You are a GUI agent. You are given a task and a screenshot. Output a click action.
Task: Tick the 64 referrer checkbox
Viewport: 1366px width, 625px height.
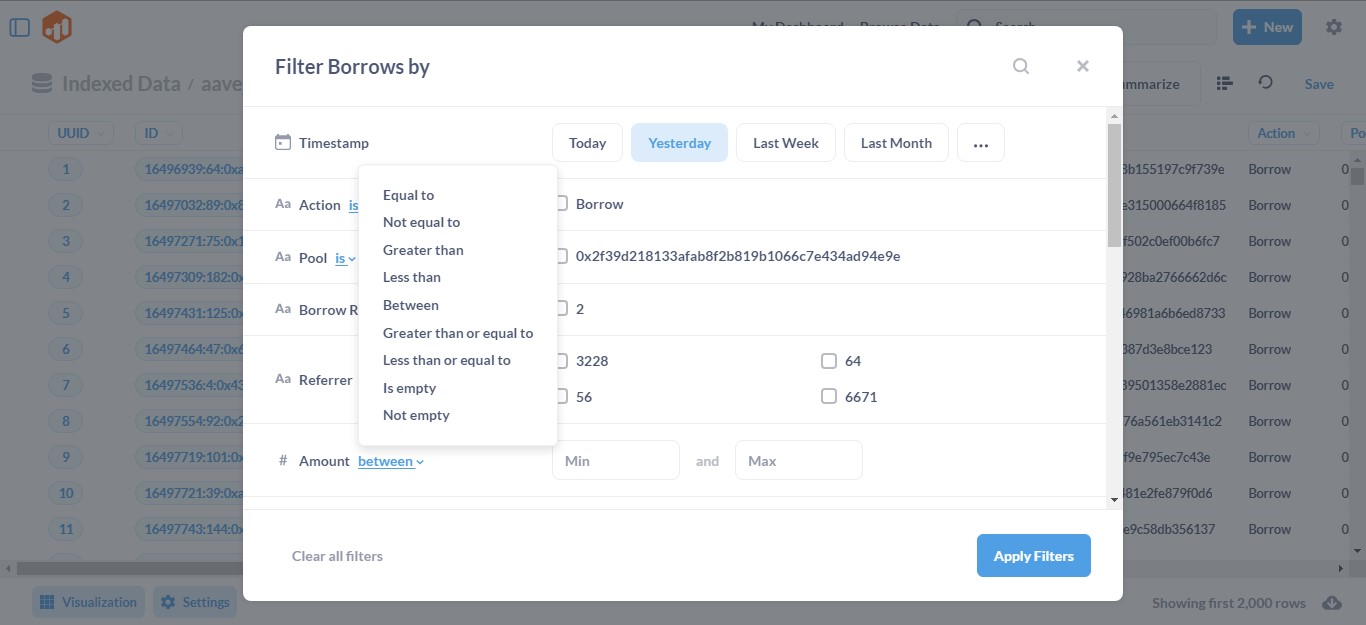coord(828,361)
